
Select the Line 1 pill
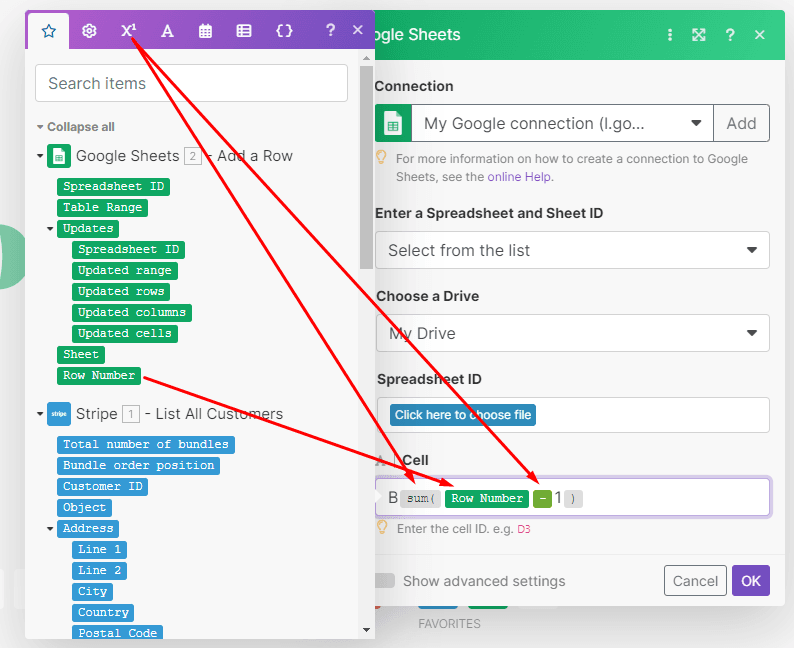[99, 550]
